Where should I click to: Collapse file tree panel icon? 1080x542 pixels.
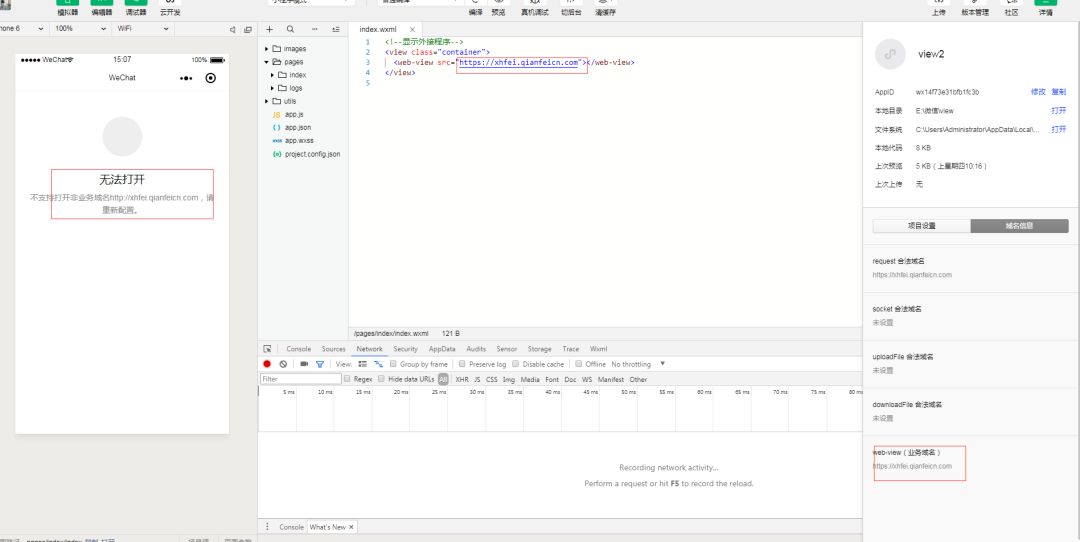pyautogui.click(x=335, y=29)
